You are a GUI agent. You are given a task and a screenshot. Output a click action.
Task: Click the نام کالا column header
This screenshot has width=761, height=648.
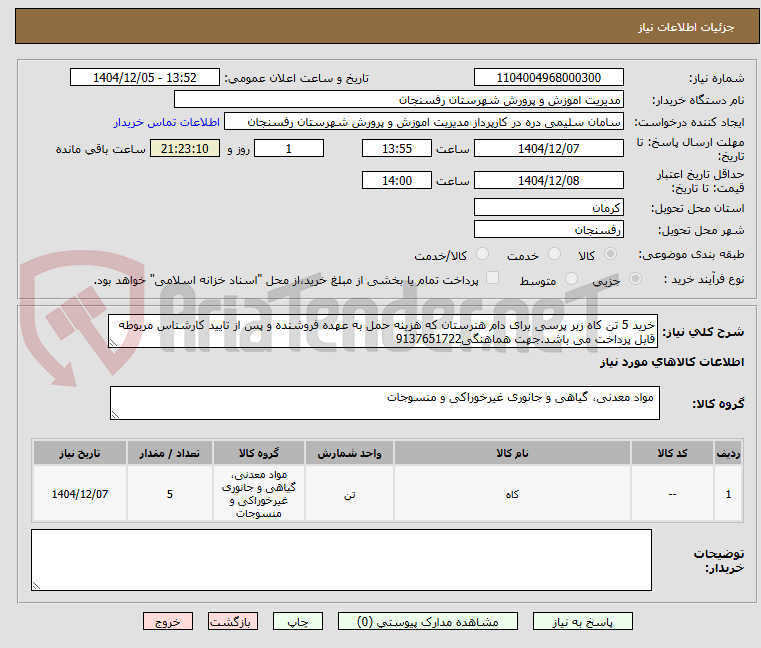512,453
